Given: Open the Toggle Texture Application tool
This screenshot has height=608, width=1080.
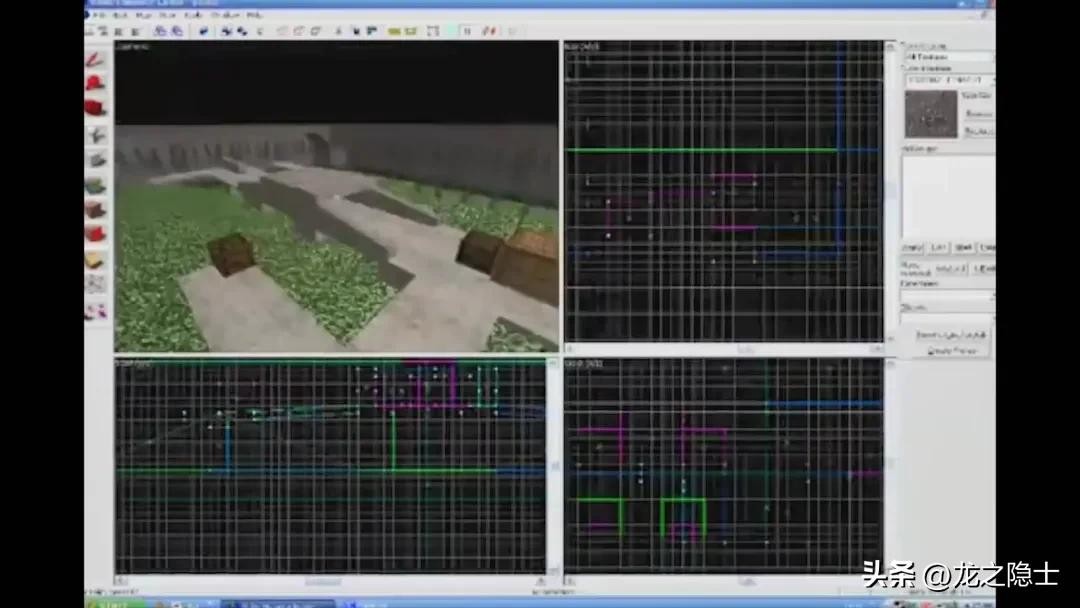Looking at the screenshot, I should pyautogui.click(x=96, y=185).
